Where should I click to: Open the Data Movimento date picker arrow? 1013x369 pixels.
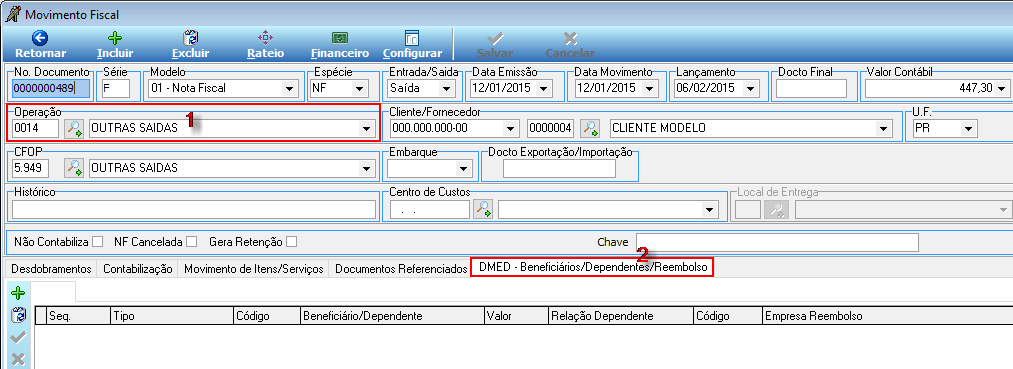(648, 89)
